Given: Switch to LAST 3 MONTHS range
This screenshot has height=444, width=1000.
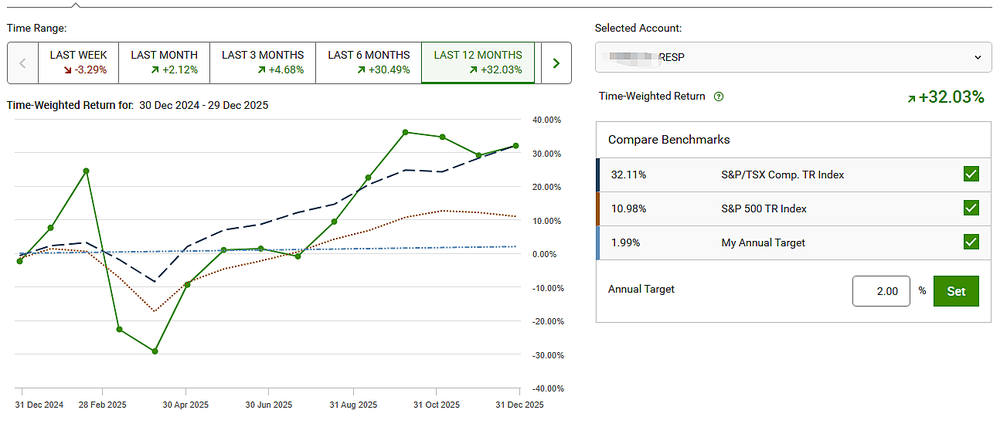Looking at the screenshot, I should (x=261, y=62).
